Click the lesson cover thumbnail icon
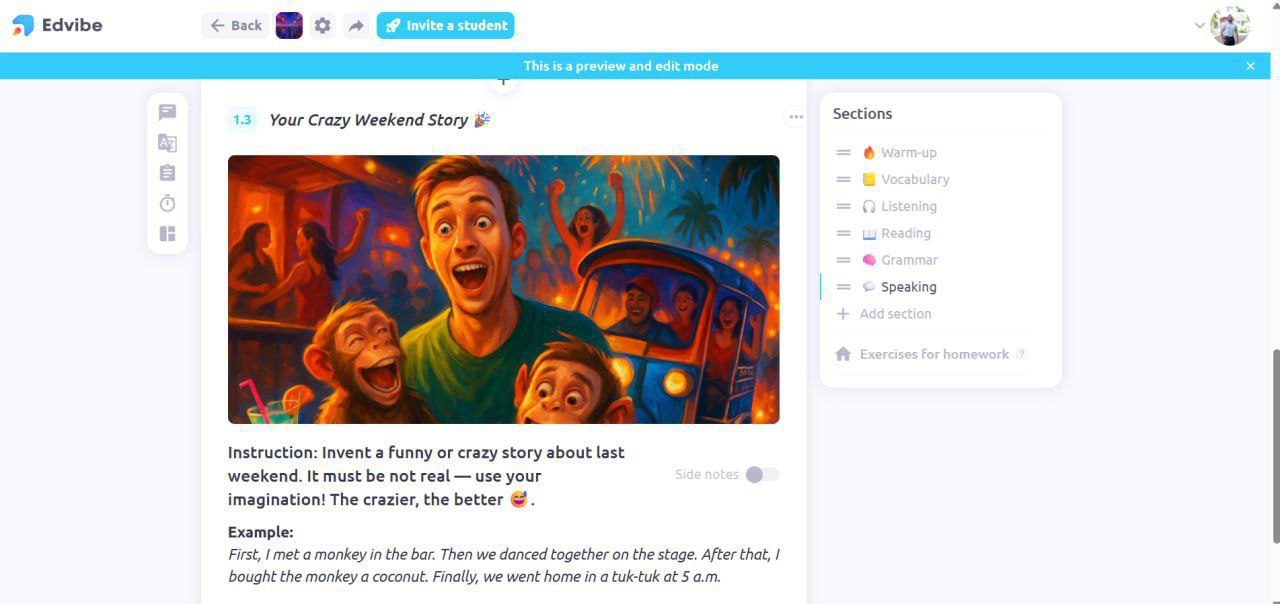This screenshot has height=604, width=1280. (289, 26)
